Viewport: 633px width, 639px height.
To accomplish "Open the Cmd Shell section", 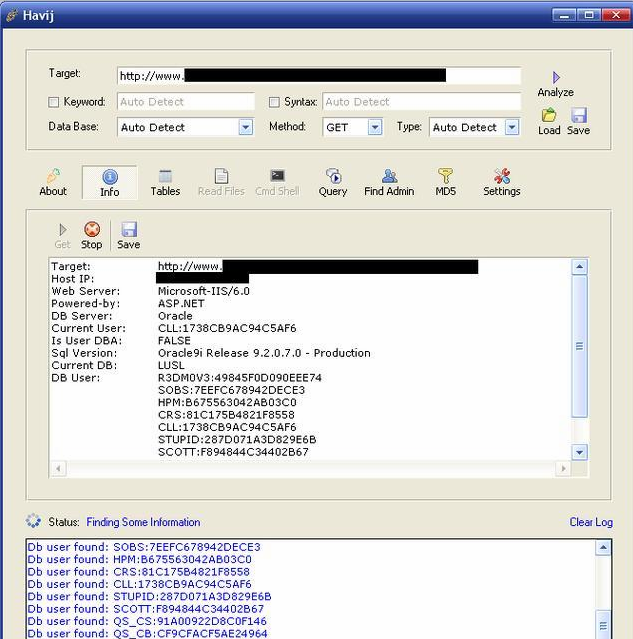I will 277,182.
